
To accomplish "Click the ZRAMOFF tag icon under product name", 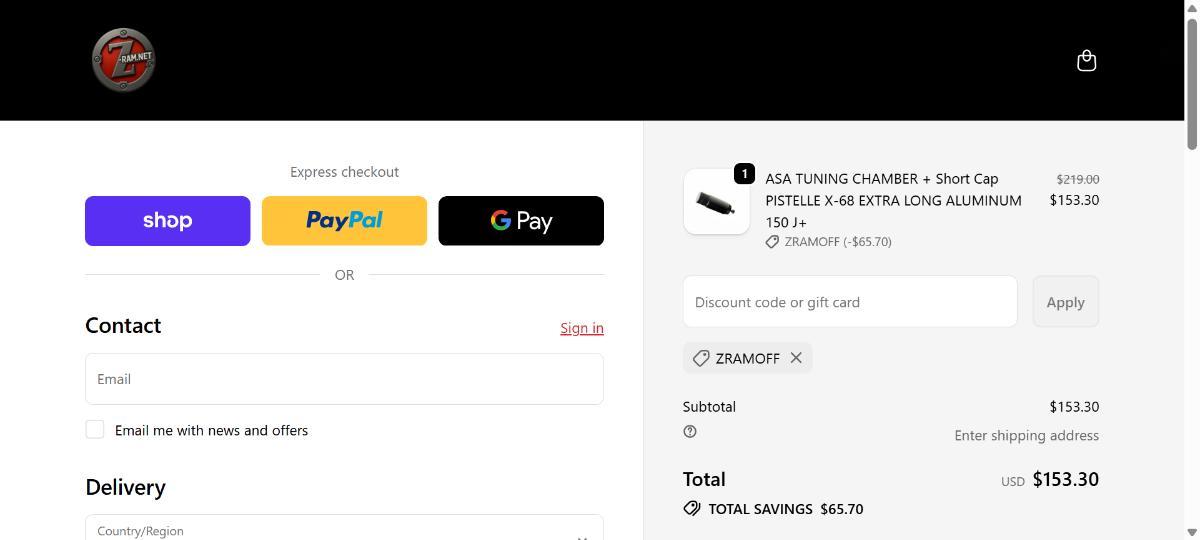I will [772, 242].
